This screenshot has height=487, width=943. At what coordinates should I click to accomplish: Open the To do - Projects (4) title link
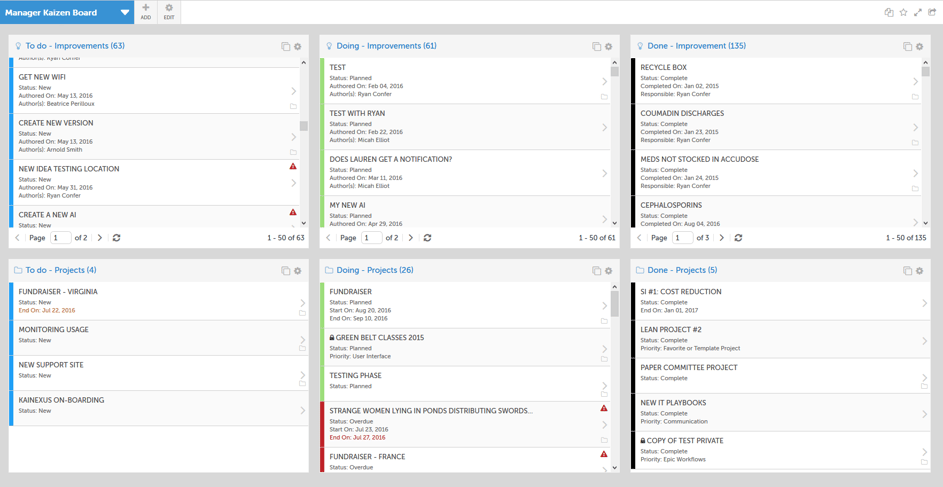coord(61,270)
